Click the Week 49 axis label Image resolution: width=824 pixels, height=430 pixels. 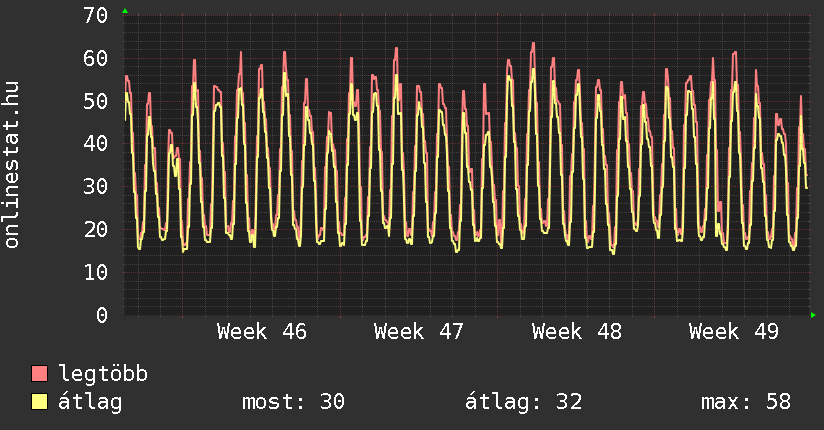tap(733, 332)
